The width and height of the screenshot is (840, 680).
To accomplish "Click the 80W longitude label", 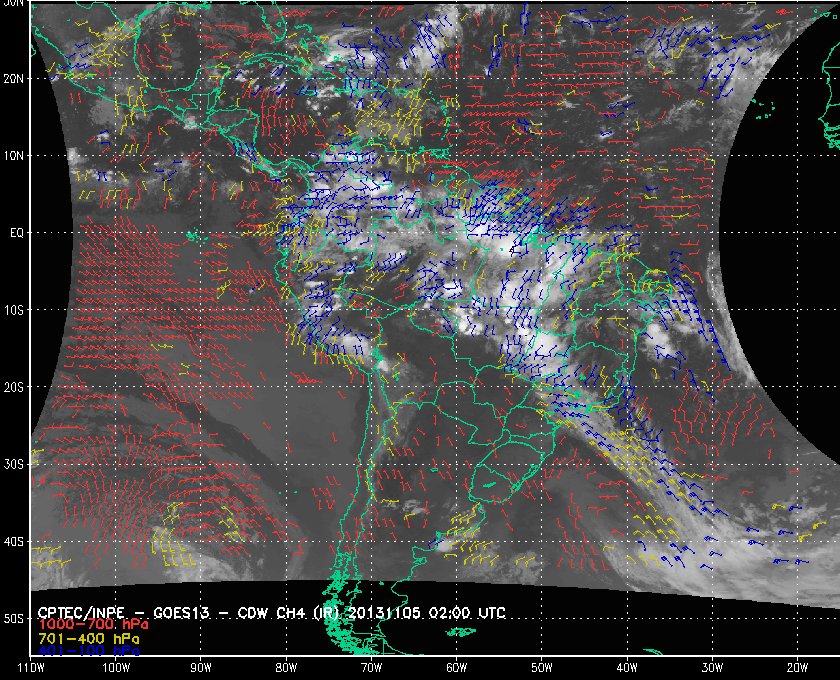I will pyautogui.click(x=286, y=668).
